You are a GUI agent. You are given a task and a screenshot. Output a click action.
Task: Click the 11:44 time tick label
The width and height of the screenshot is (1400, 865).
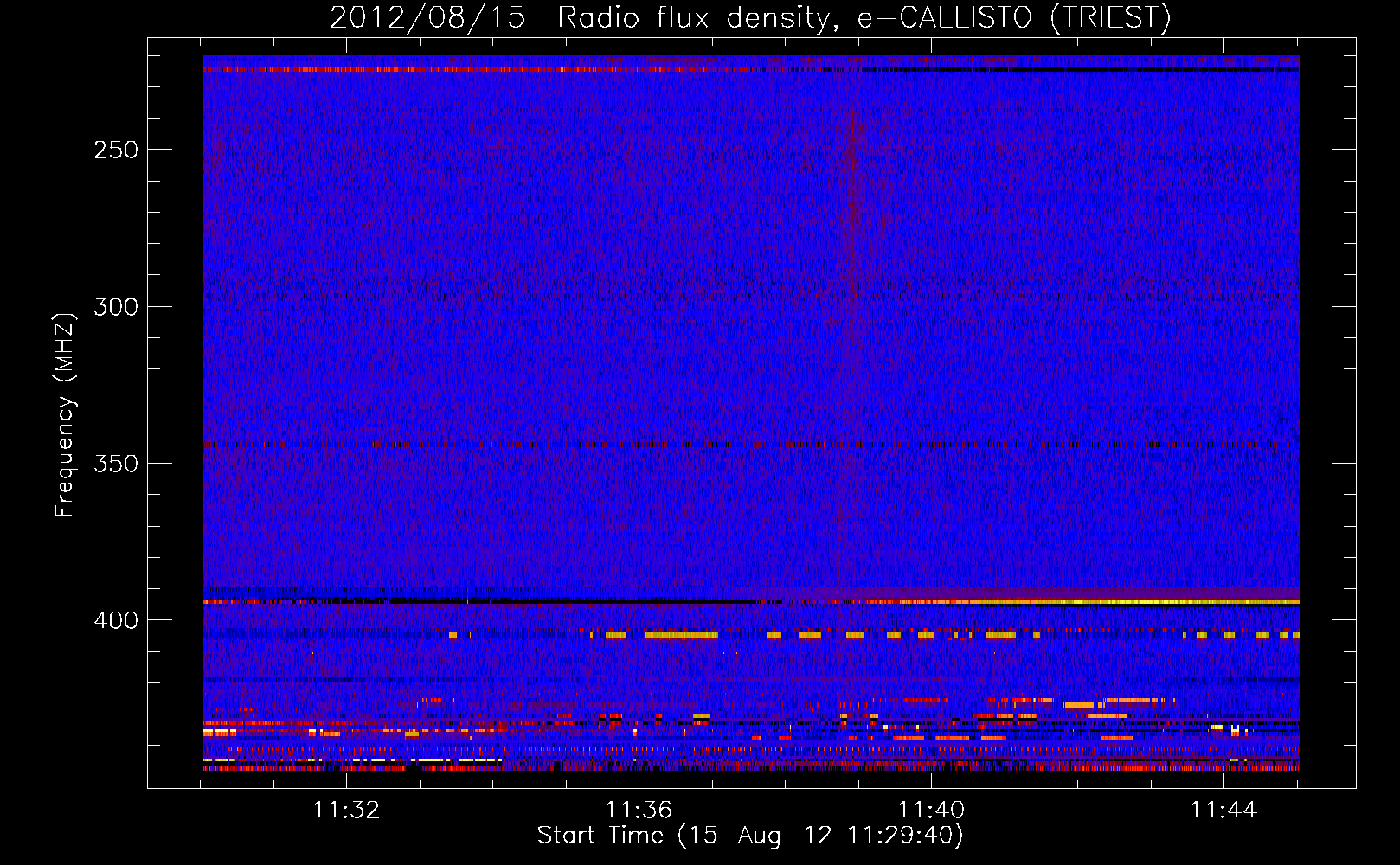coord(1223,810)
